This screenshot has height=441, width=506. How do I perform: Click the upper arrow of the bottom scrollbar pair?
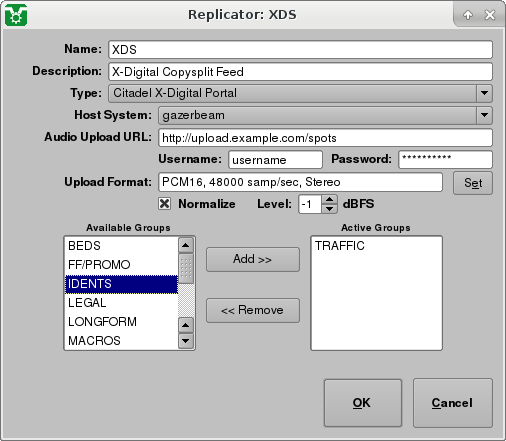click(x=186, y=325)
